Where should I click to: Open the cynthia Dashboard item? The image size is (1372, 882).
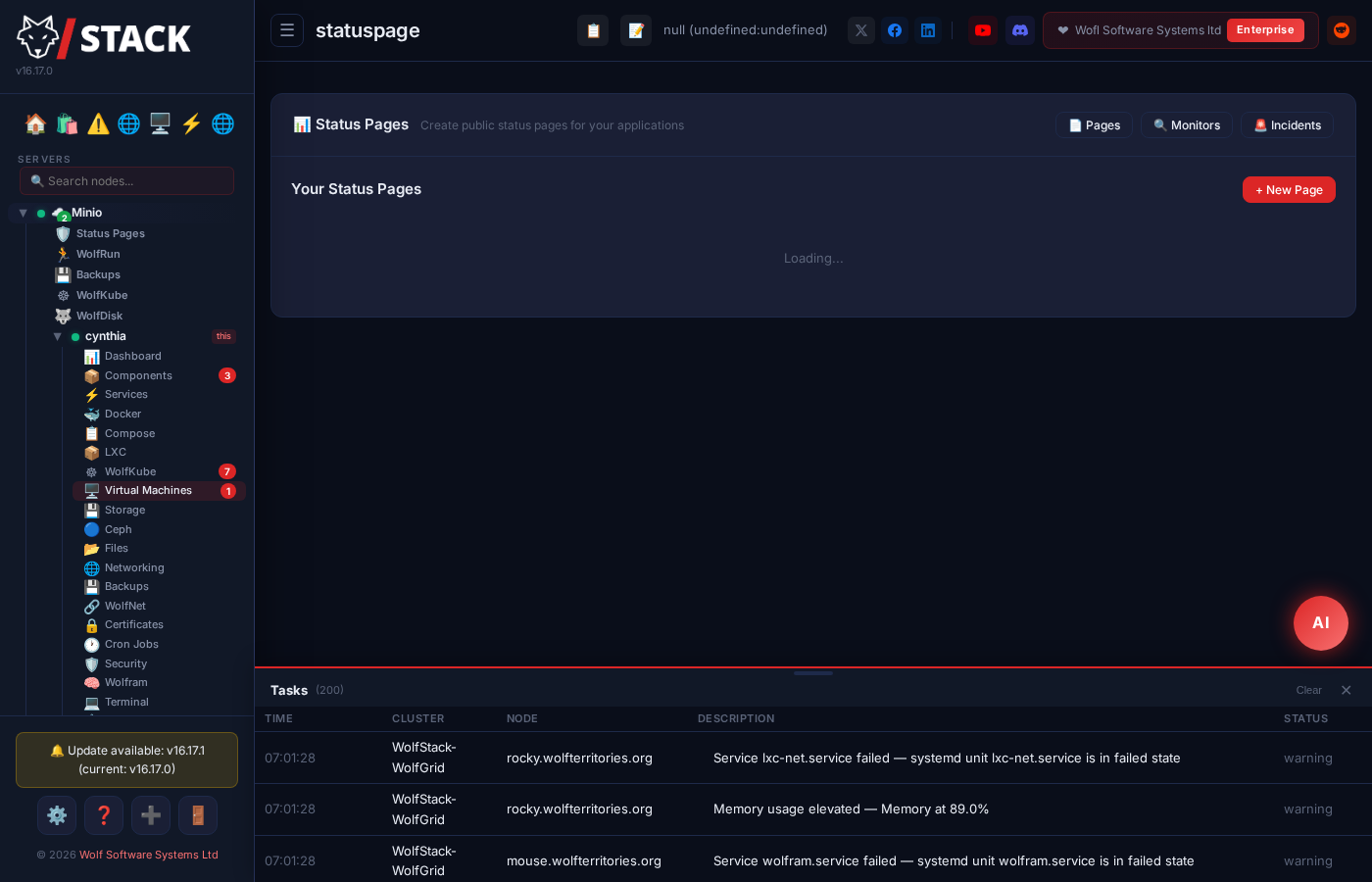[x=132, y=356]
